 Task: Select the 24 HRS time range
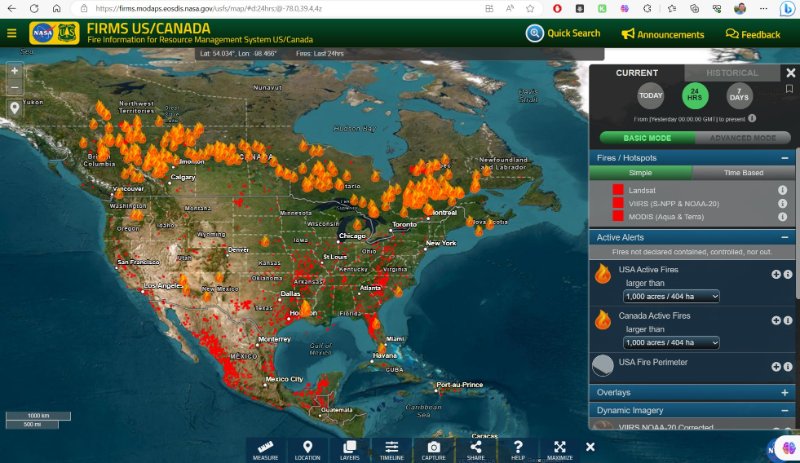695,95
